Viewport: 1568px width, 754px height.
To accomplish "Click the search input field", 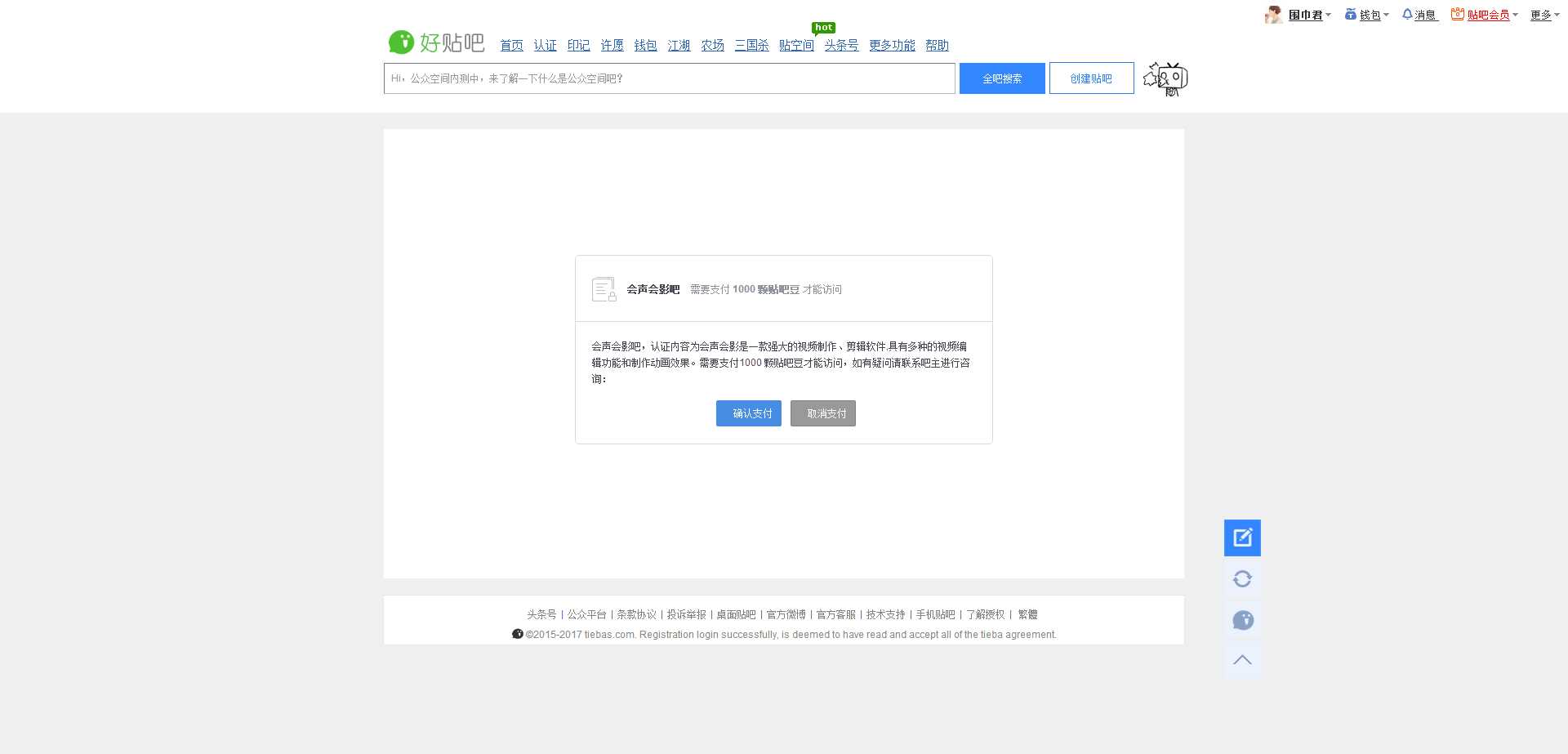I will point(670,78).
